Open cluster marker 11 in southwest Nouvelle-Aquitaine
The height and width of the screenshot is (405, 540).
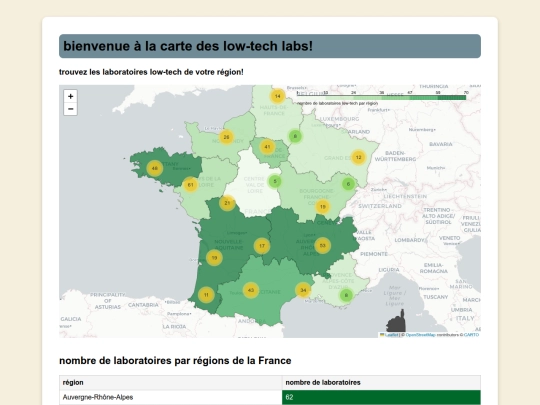[x=206, y=295]
